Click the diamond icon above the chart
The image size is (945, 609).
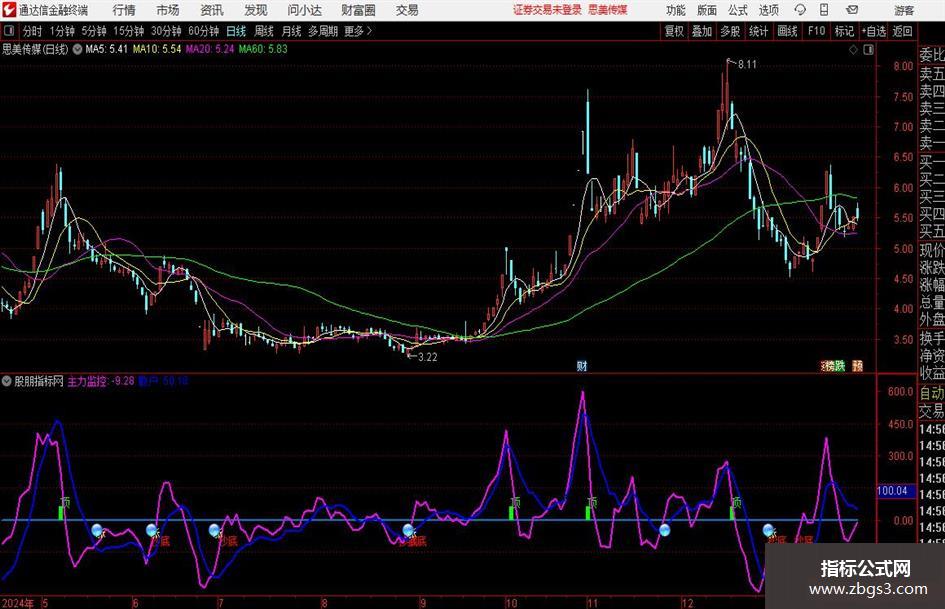(x=853, y=50)
